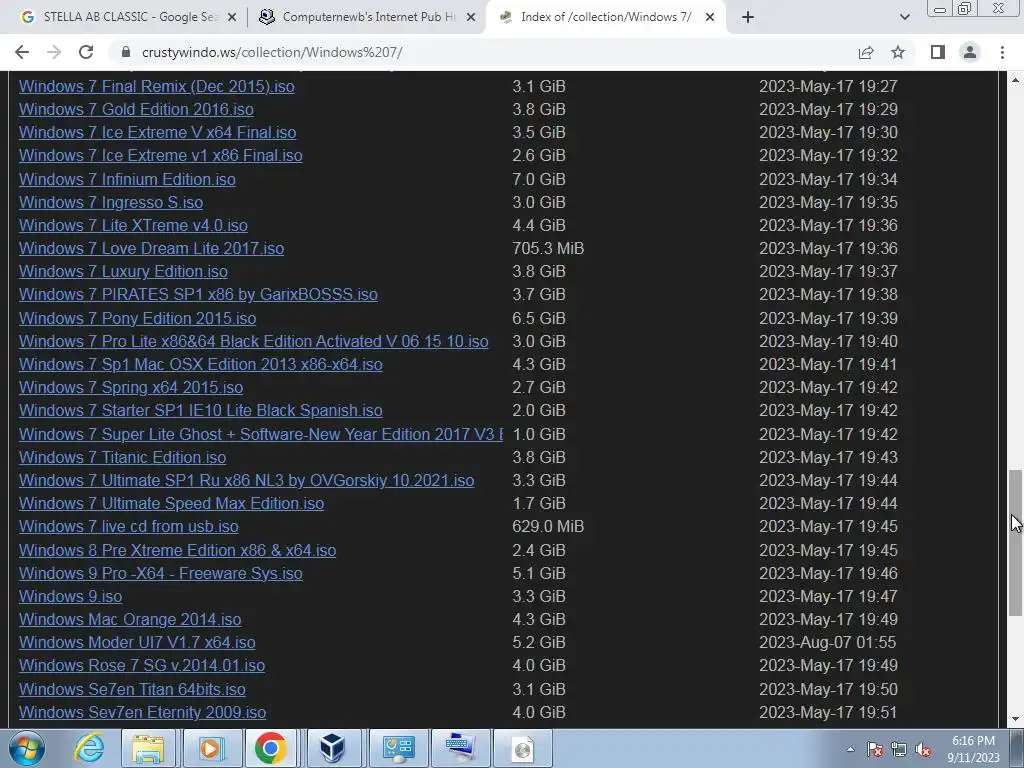
Task: Close the Index of /collection/Windows 7 tab
Action: (710, 18)
